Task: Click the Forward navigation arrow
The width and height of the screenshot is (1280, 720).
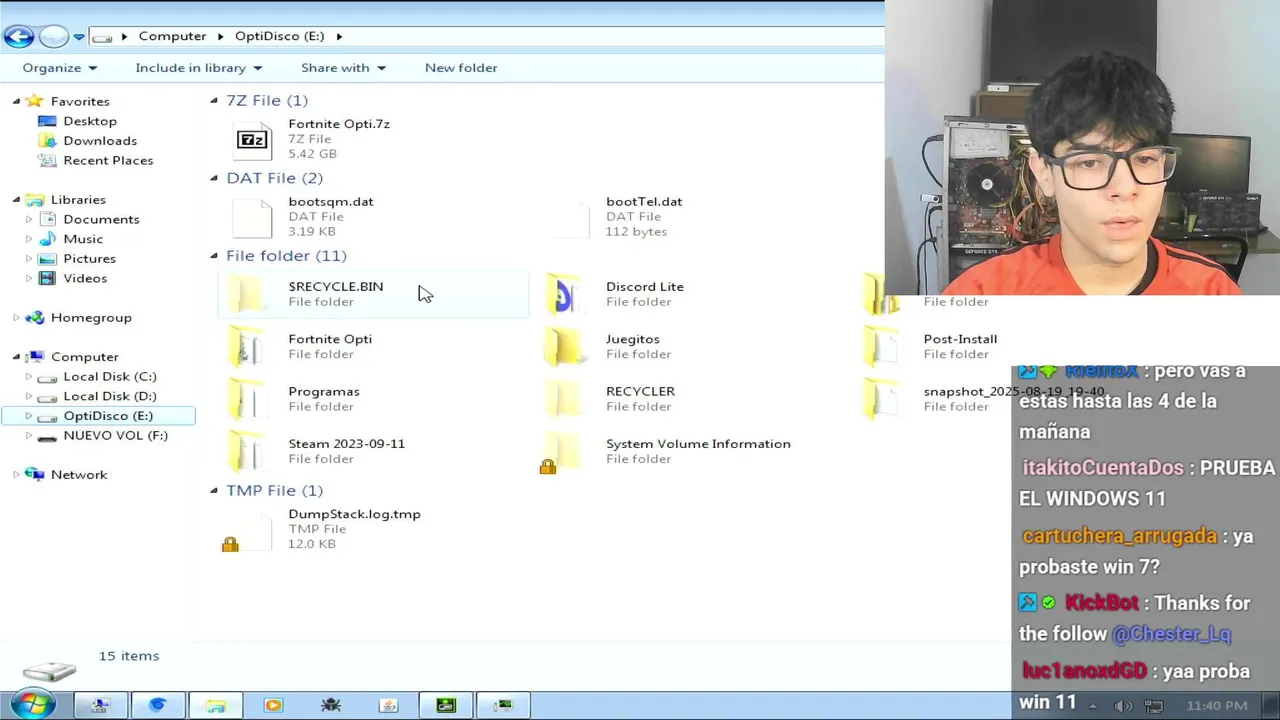Action: click(x=53, y=37)
